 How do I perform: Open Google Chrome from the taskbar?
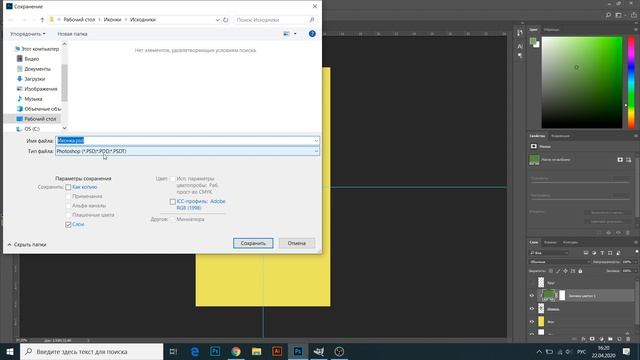pos(236,351)
